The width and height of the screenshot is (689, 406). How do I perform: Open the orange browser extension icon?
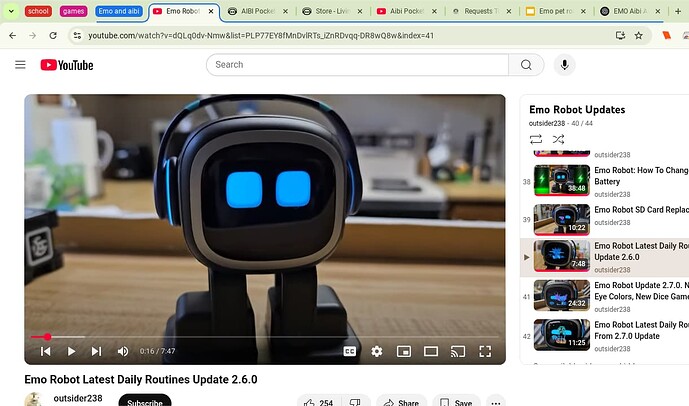(x=667, y=36)
